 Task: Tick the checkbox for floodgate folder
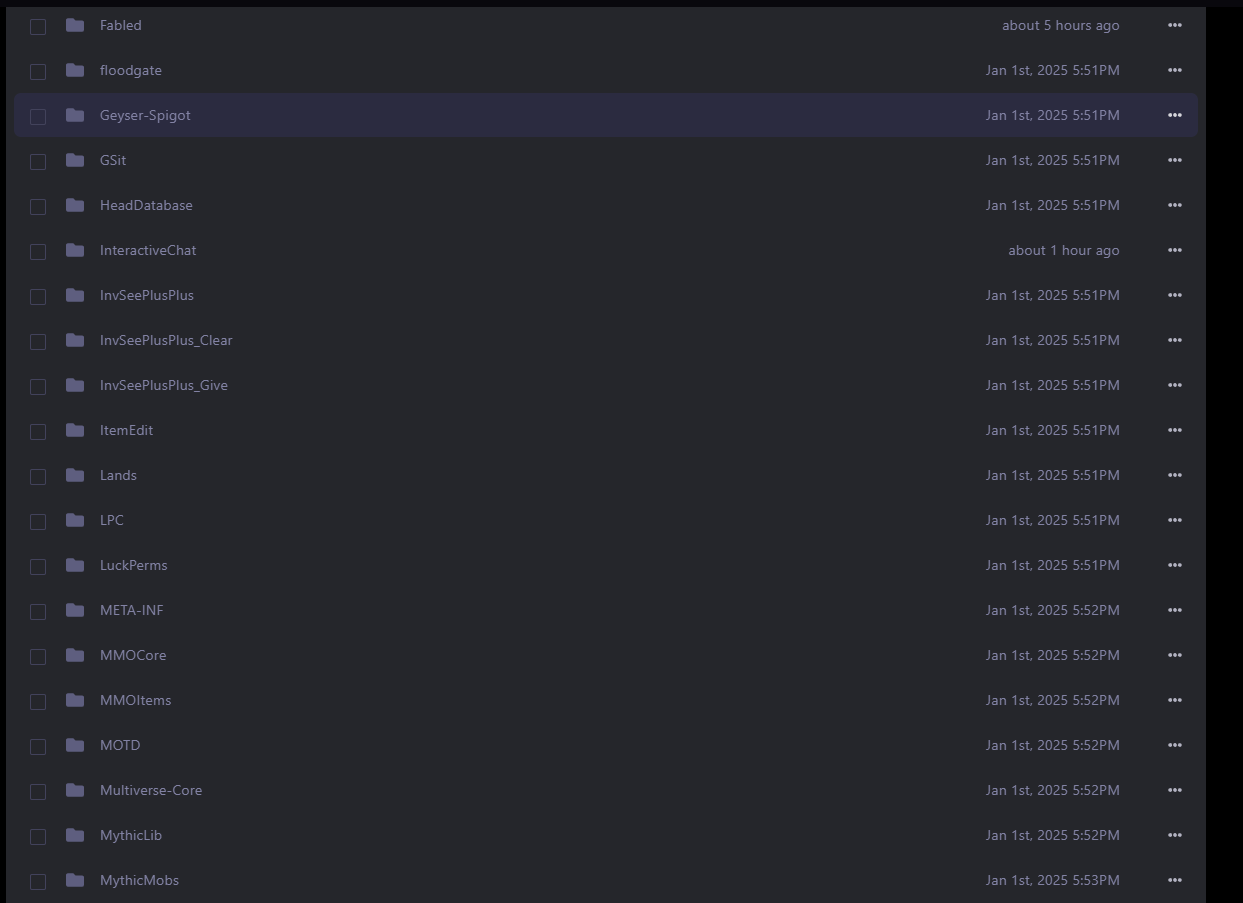[x=38, y=71]
